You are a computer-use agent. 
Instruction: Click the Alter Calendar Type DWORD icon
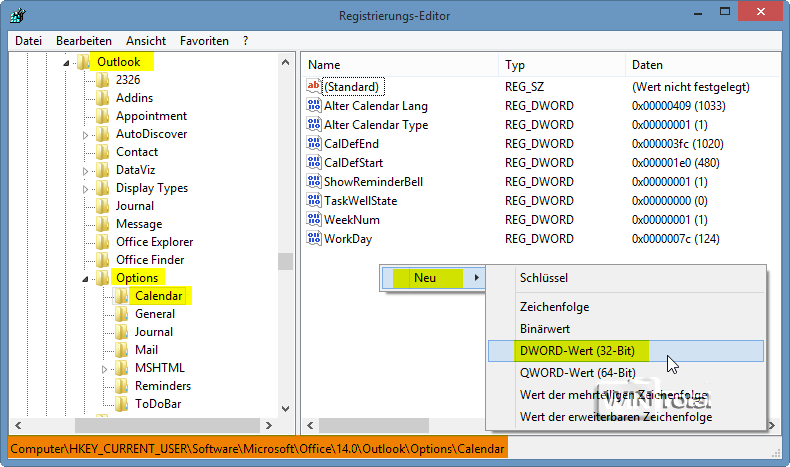coord(313,124)
